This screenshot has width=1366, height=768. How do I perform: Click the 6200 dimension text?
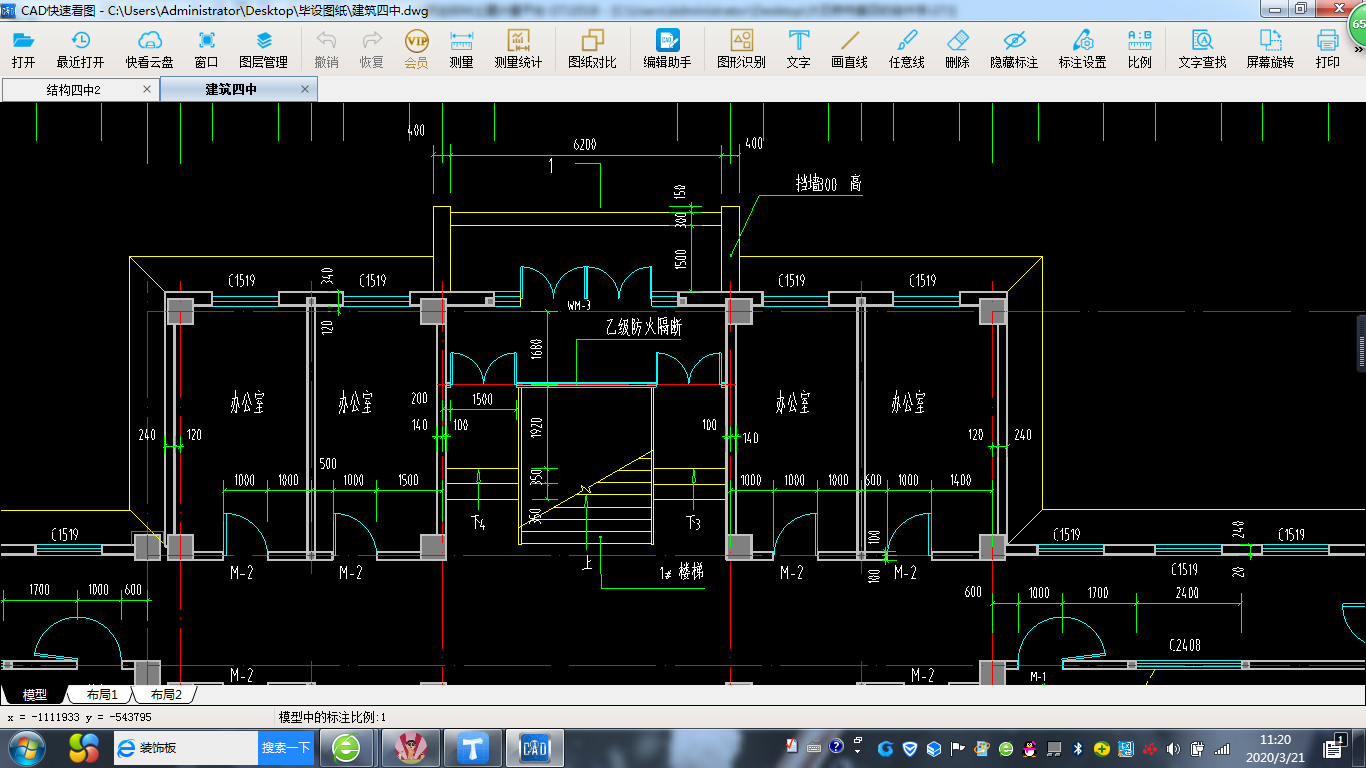tap(585, 145)
